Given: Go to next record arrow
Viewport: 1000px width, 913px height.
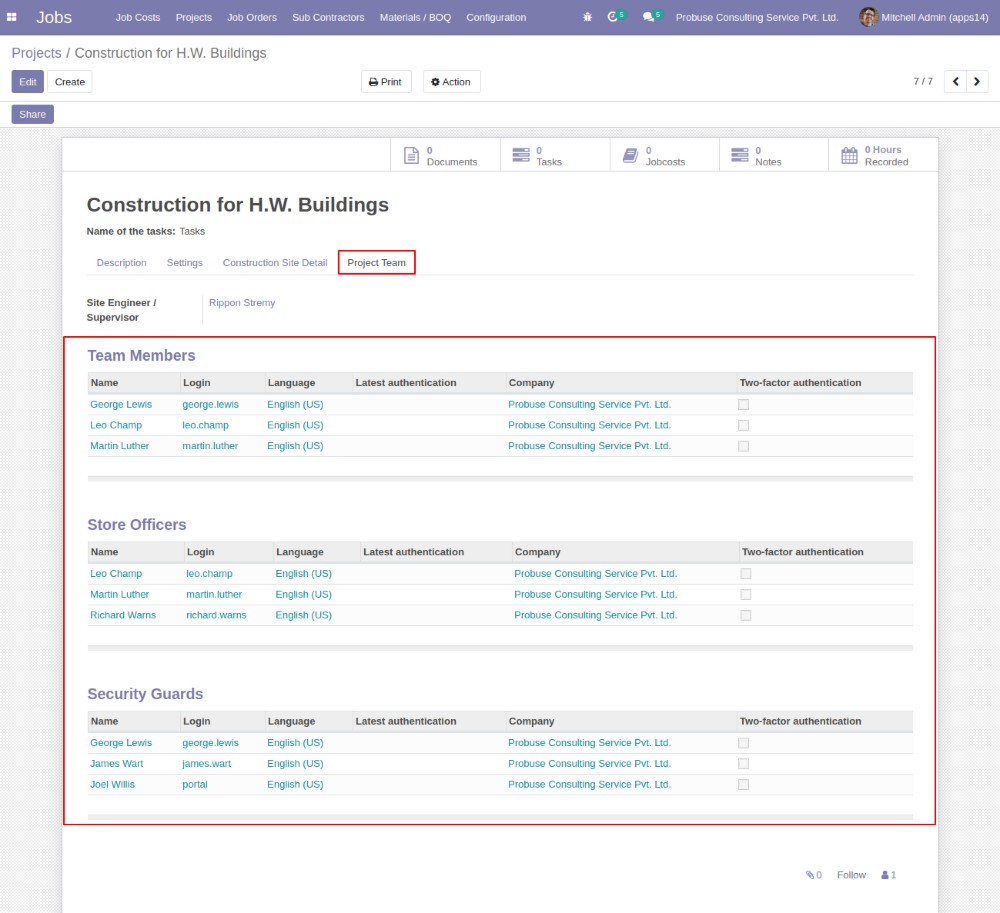Looking at the screenshot, I should pyautogui.click(x=978, y=82).
